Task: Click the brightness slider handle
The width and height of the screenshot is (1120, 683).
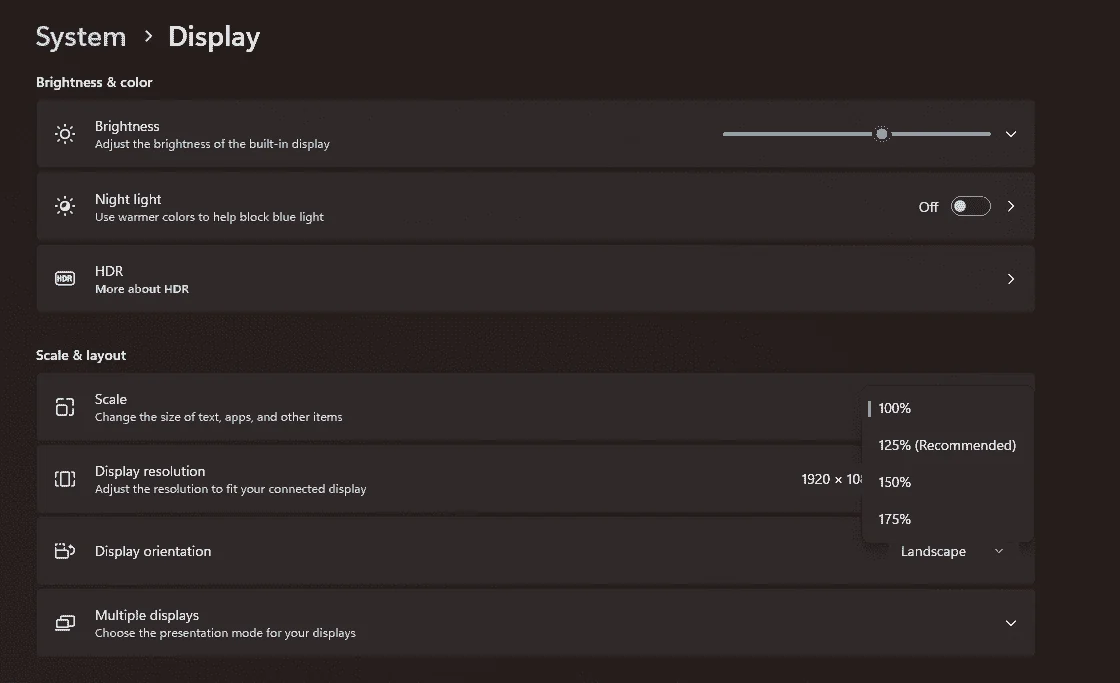Action: (882, 134)
